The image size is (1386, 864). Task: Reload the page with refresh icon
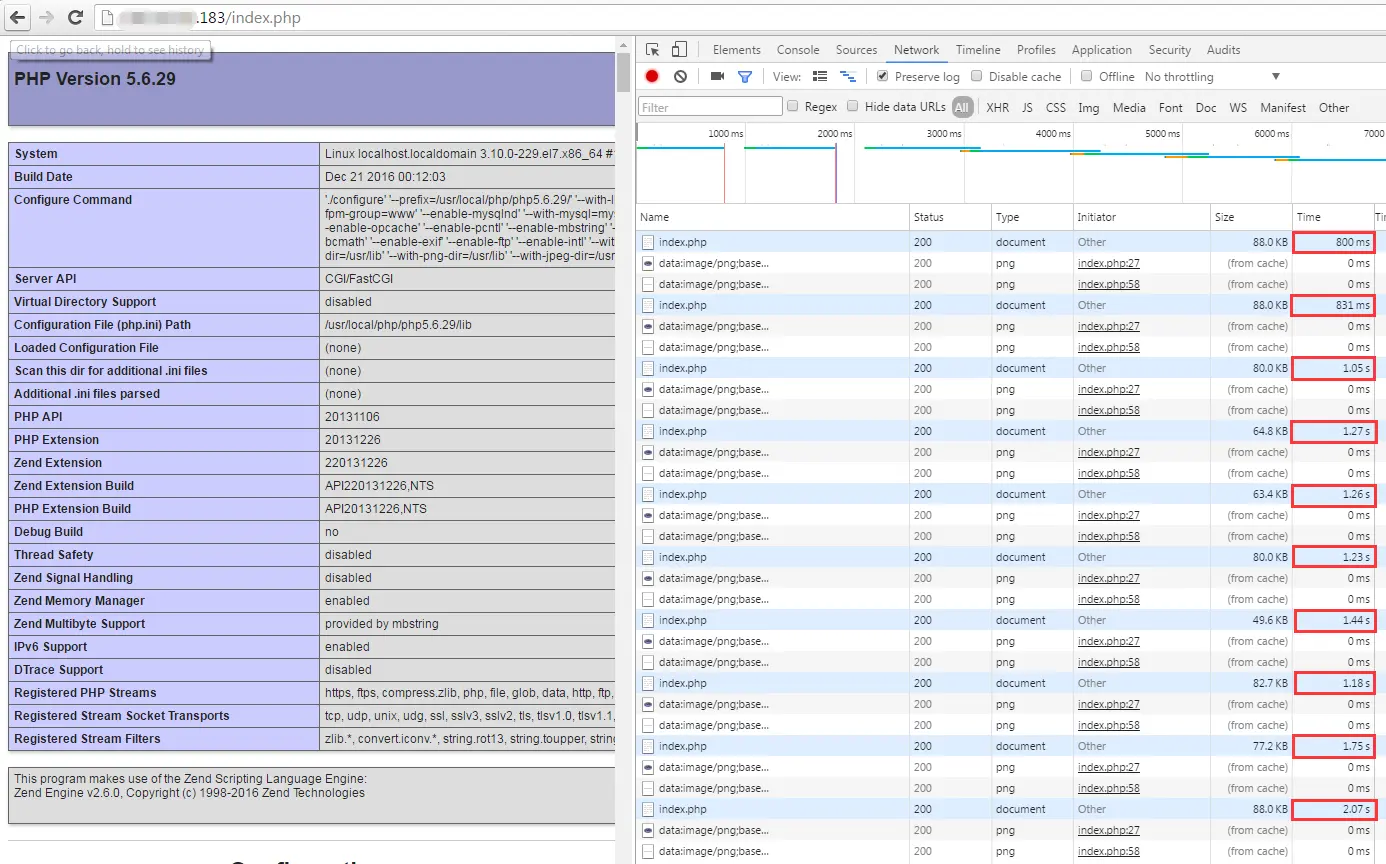(75, 17)
